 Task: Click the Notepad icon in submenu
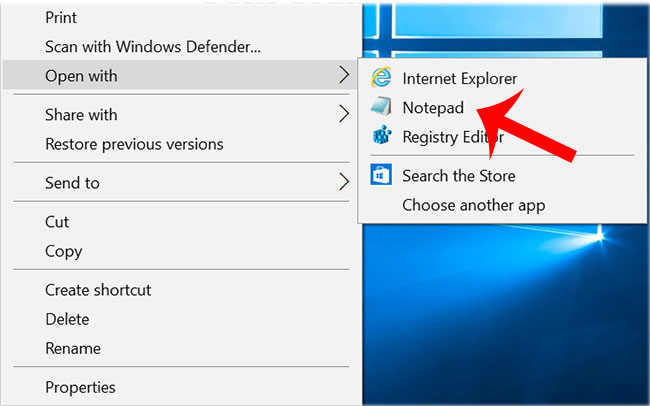pyautogui.click(x=381, y=107)
